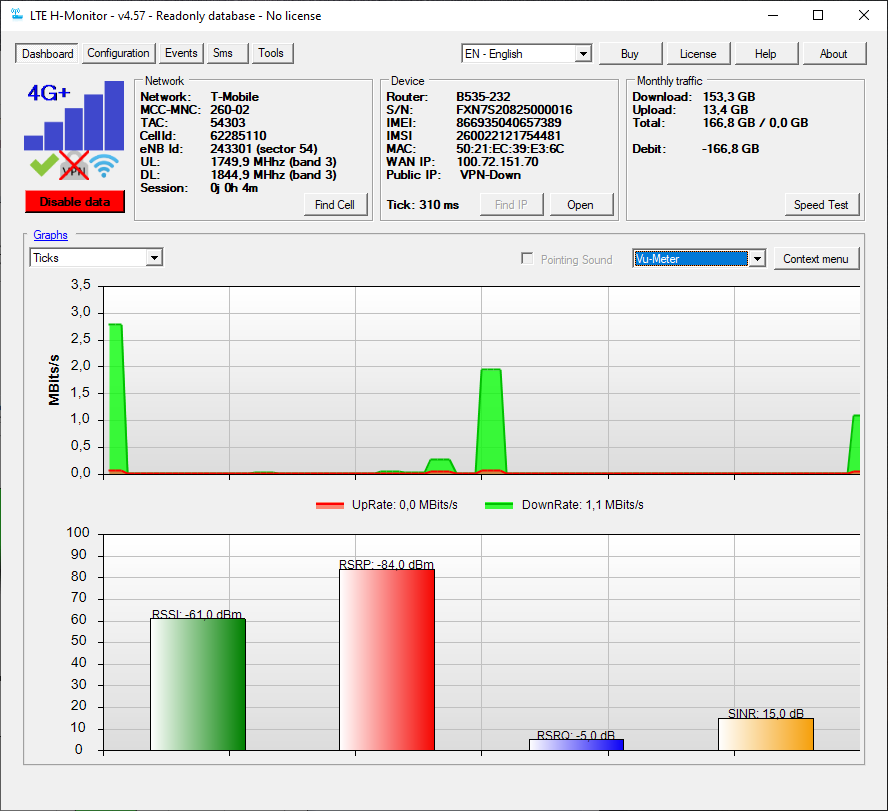
Task: Start the Speed Test button
Action: coord(821,205)
